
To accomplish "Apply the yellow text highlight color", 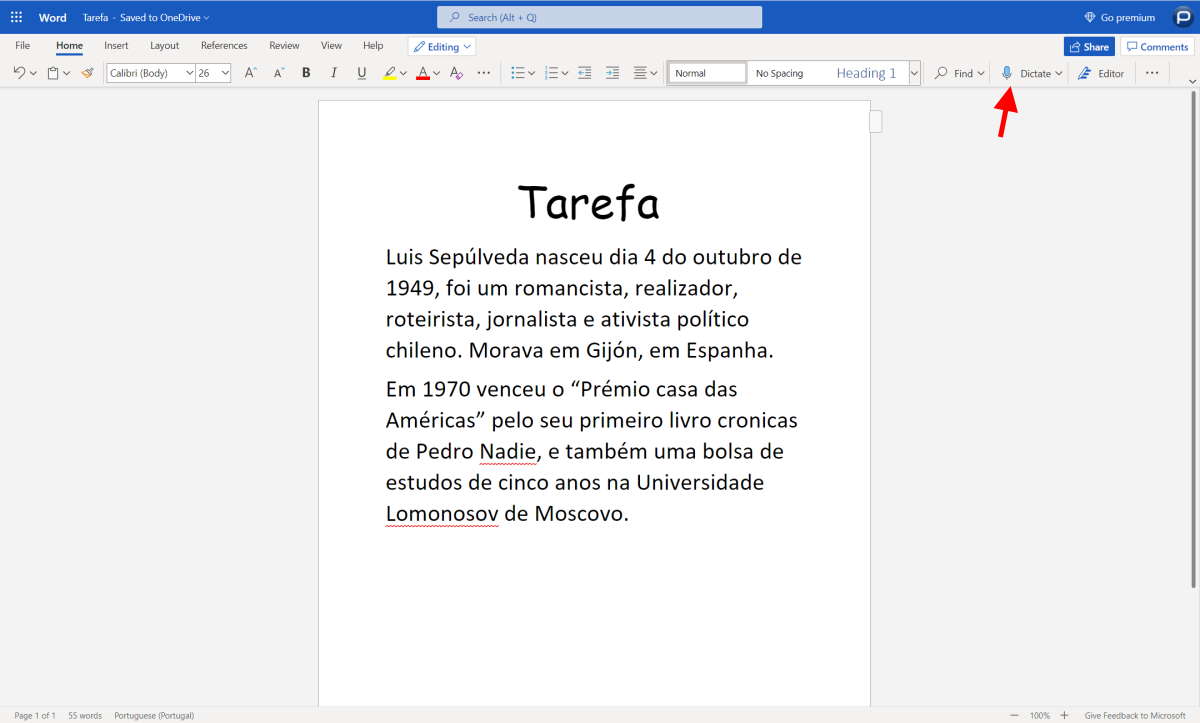I will 390,73.
